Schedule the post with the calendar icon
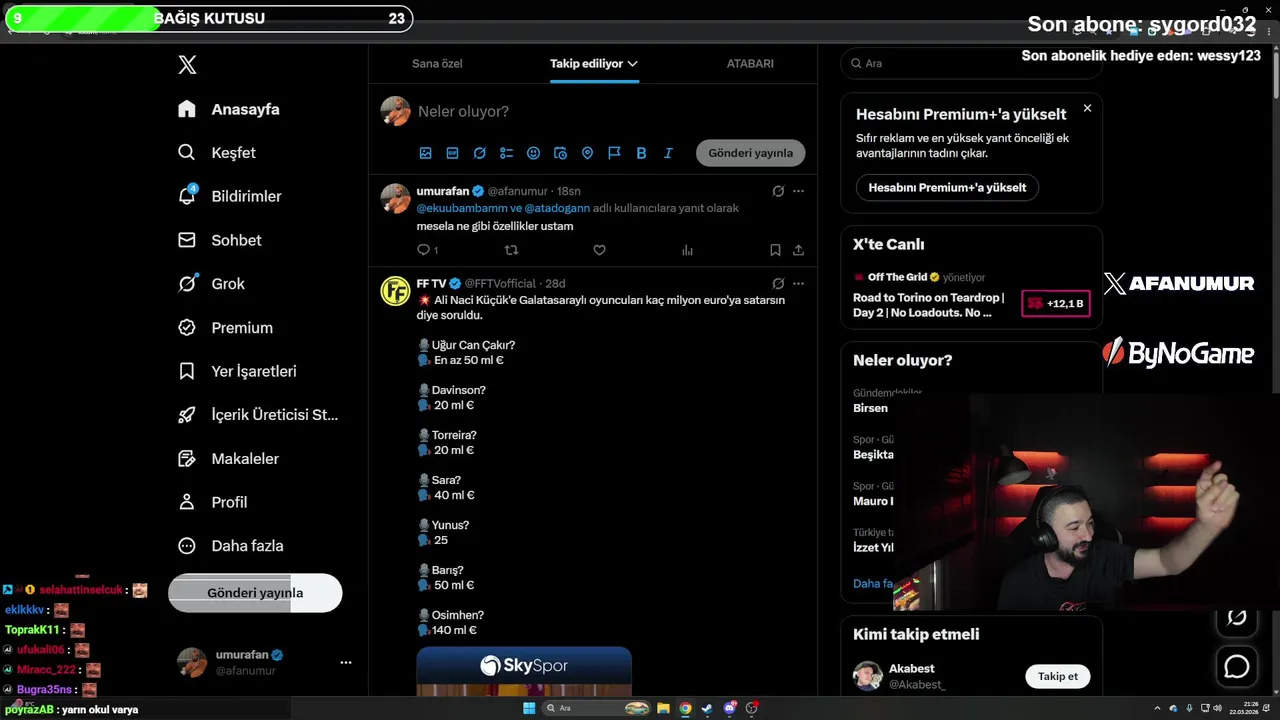The width and height of the screenshot is (1280, 720). (x=560, y=153)
